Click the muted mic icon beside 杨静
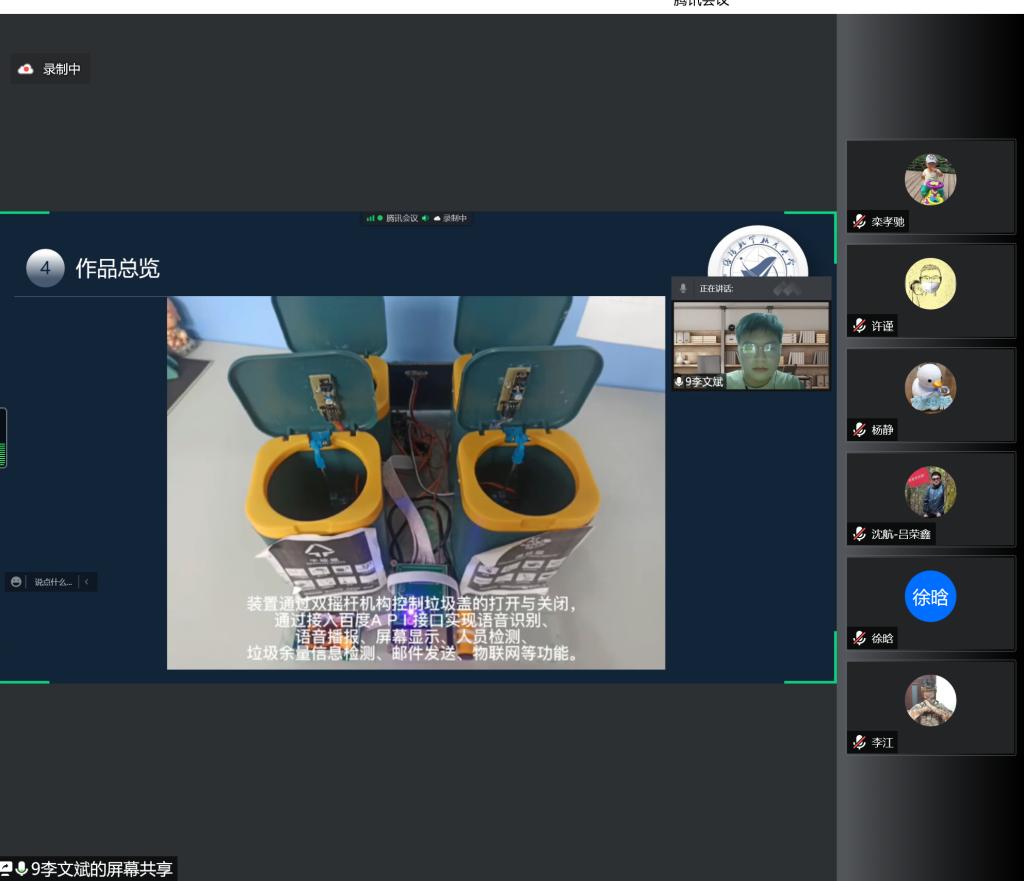The height and width of the screenshot is (881, 1024). point(859,430)
